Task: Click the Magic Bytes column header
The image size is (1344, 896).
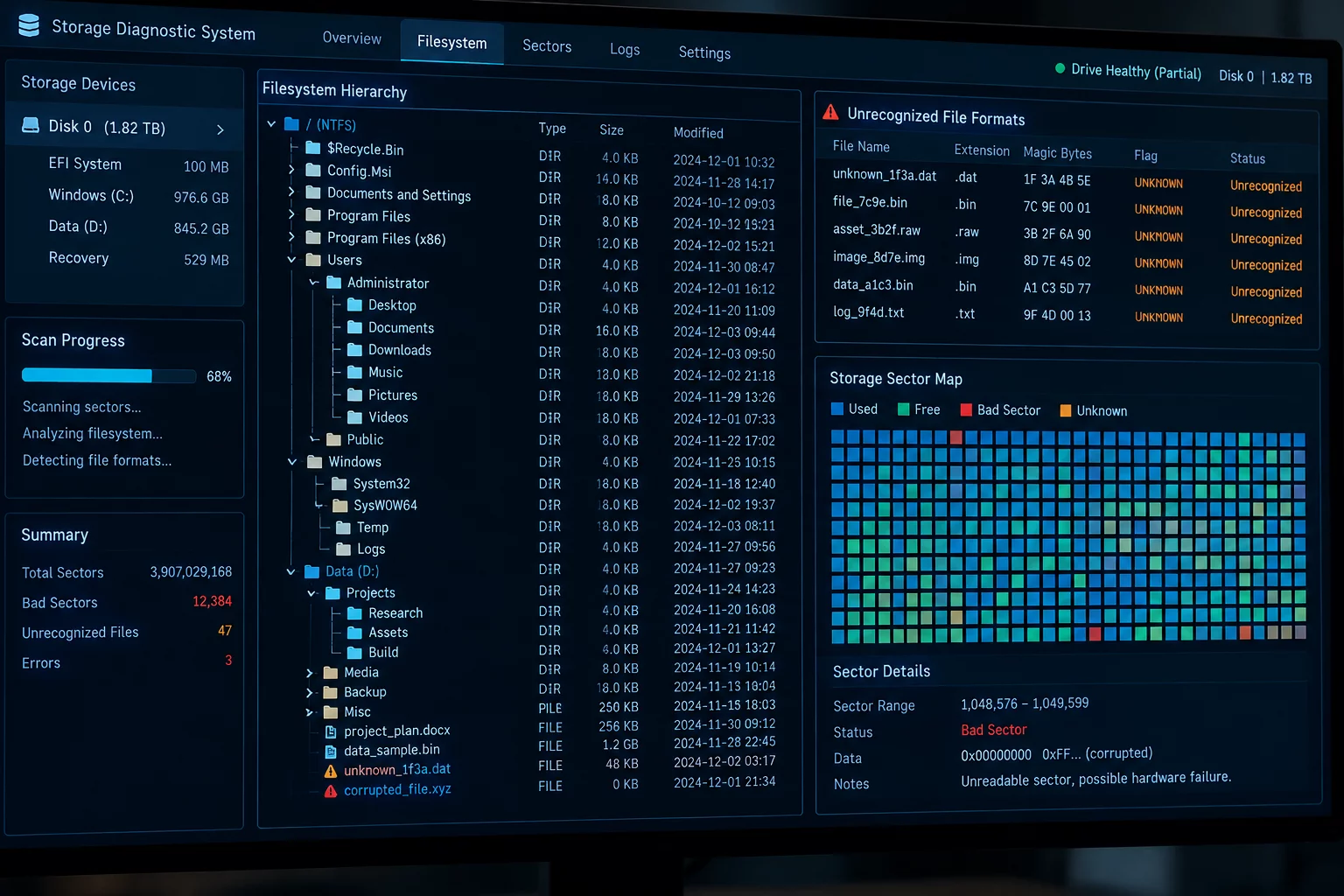Action: point(1057,153)
